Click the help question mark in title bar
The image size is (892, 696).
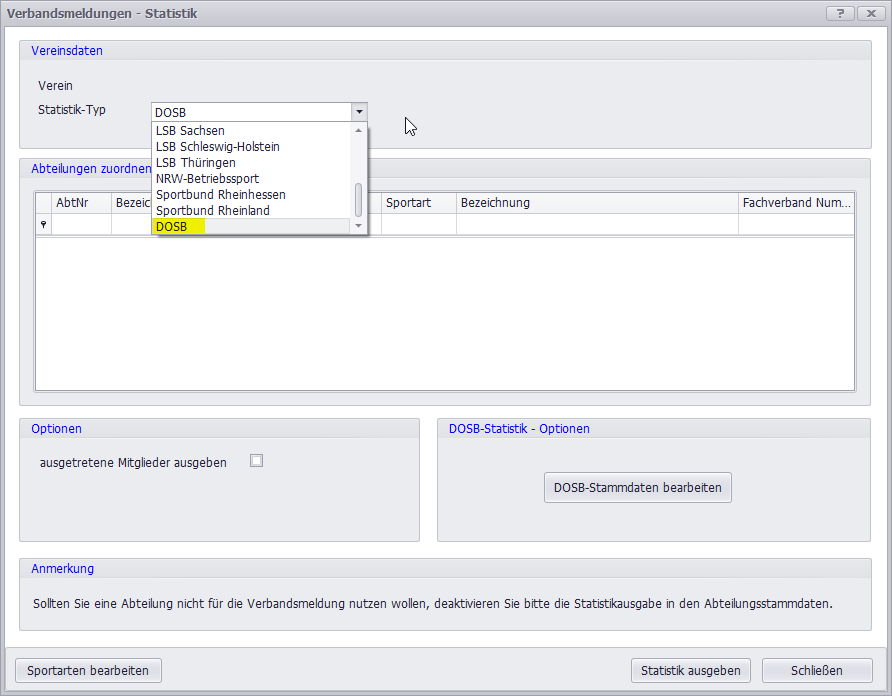click(x=839, y=13)
